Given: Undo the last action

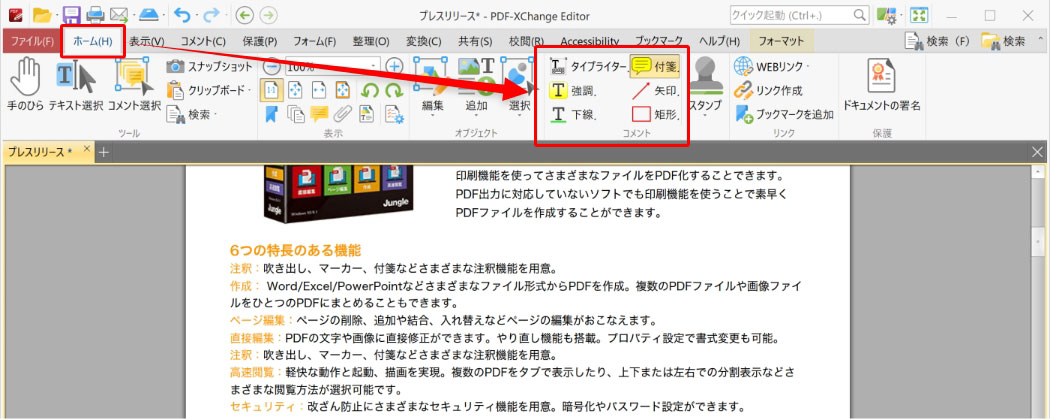Looking at the screenshot, I should [181, 14].
